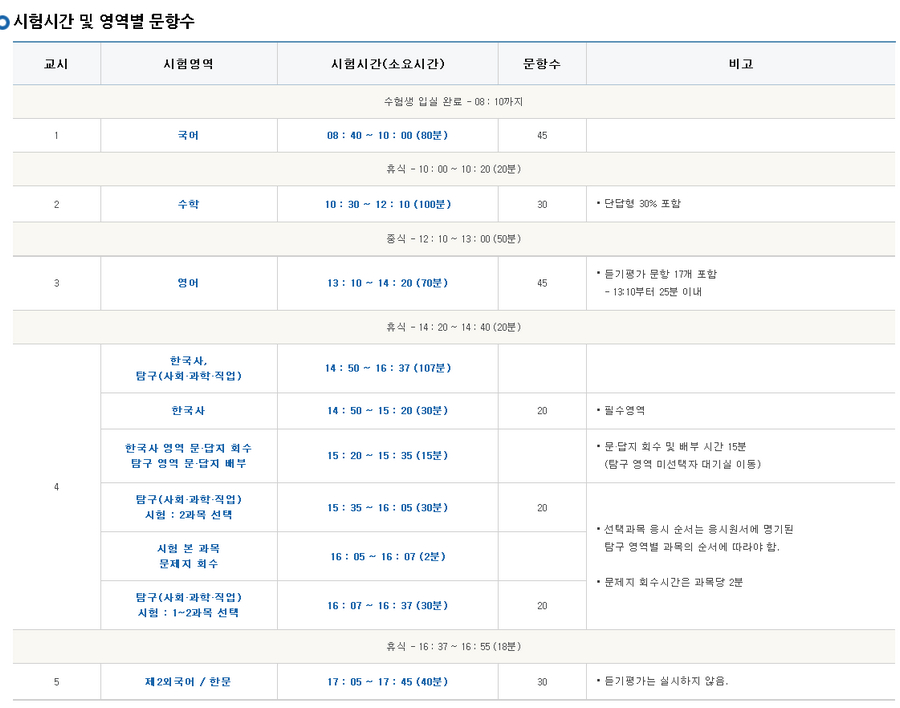Viewport: 900px width, 708px height.
Task: Select the 탐구 시험 : 2과목 선택 cell
Action: pos(188,507)
